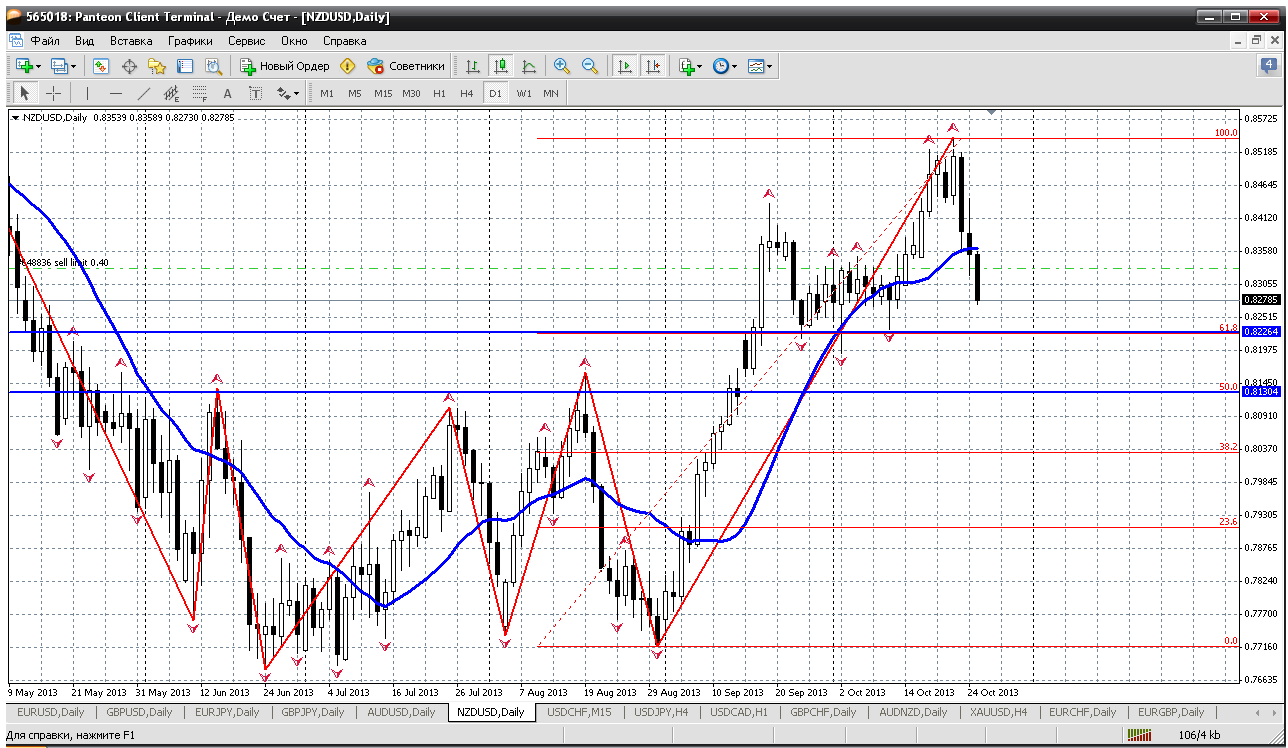The width and height of the screenshot is (1288, 748).
Task: Click the connection status bars indicator
Action: 1139,735
